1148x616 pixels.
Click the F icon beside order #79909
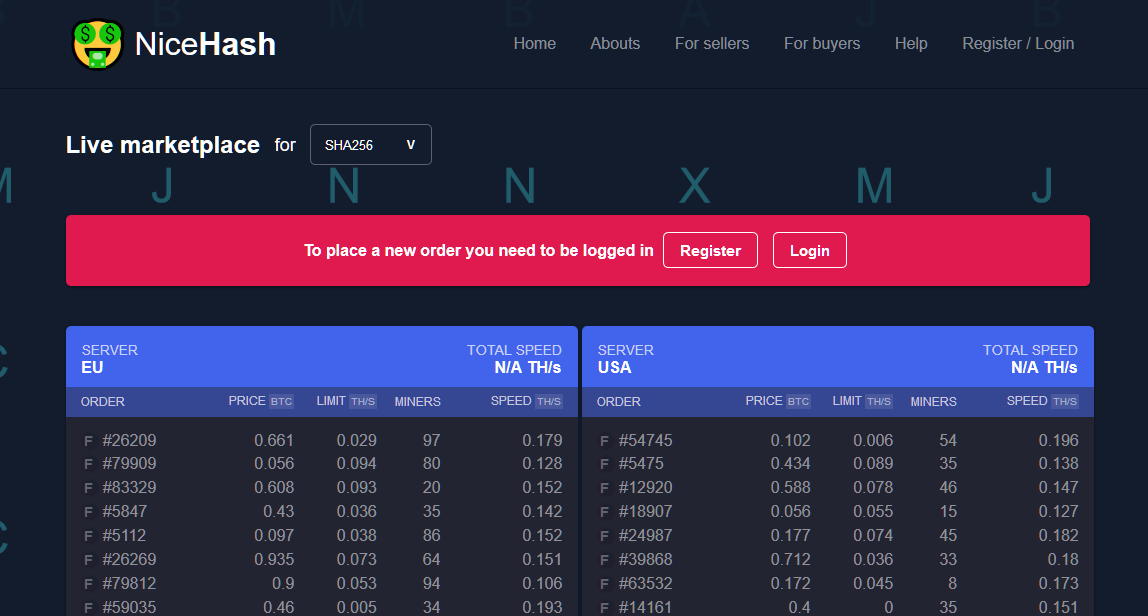tap(88, 464)
